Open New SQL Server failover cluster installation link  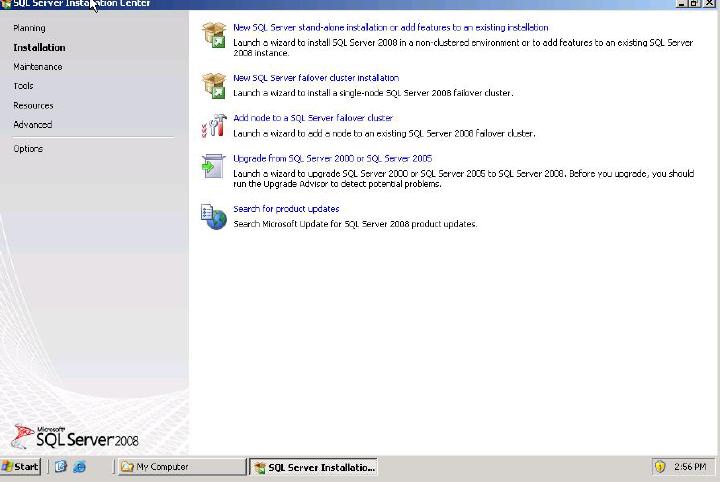(x=316, y=78)
